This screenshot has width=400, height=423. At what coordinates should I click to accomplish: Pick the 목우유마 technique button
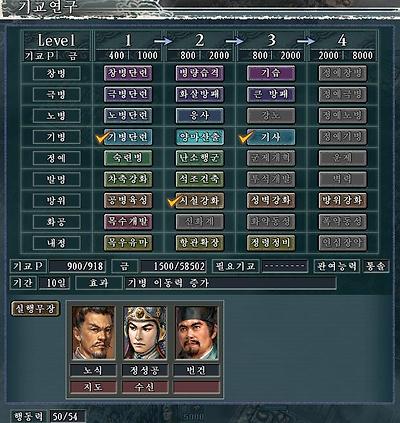(x=128, y=243)
